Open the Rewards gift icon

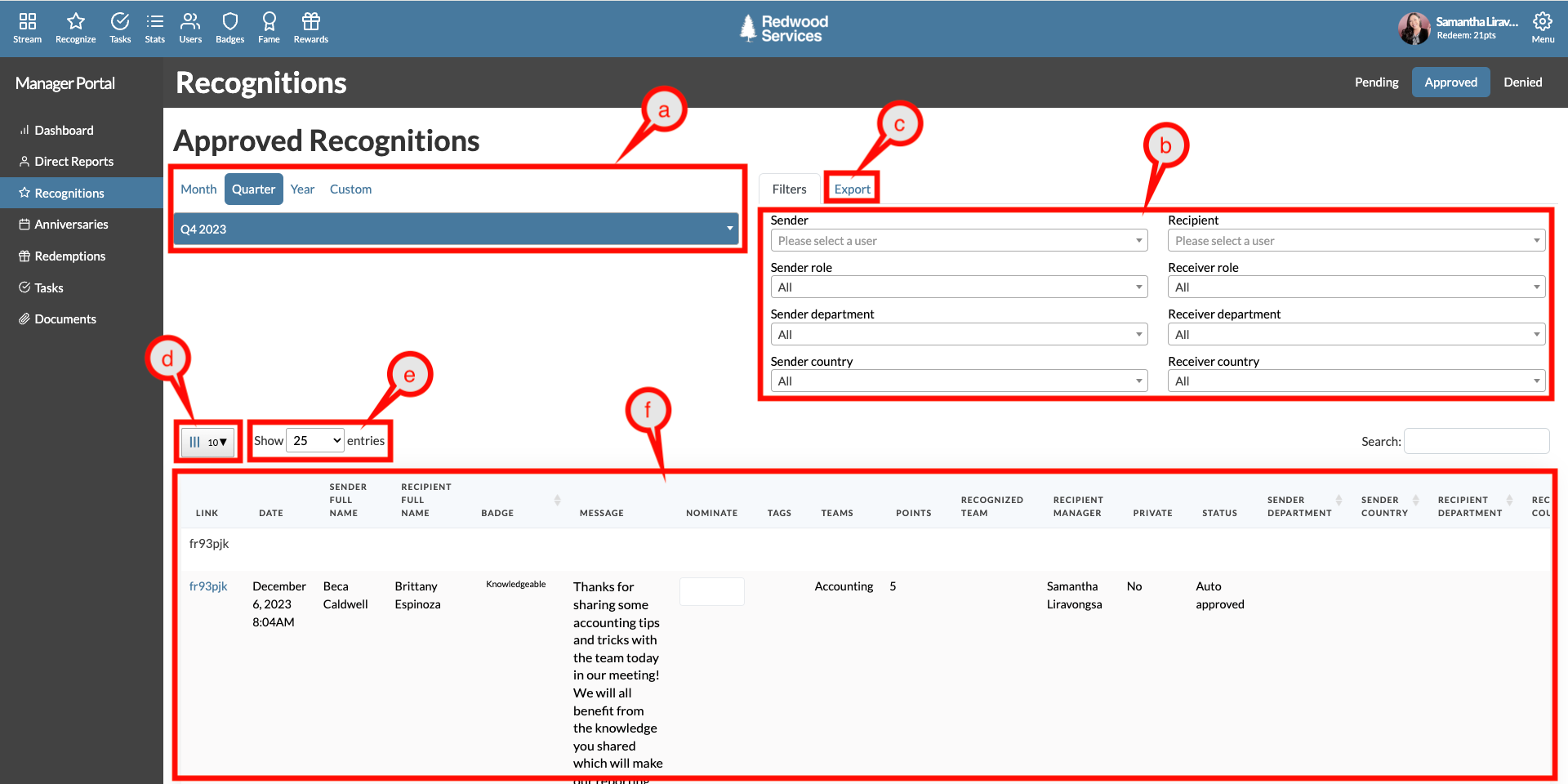[311, 28]
